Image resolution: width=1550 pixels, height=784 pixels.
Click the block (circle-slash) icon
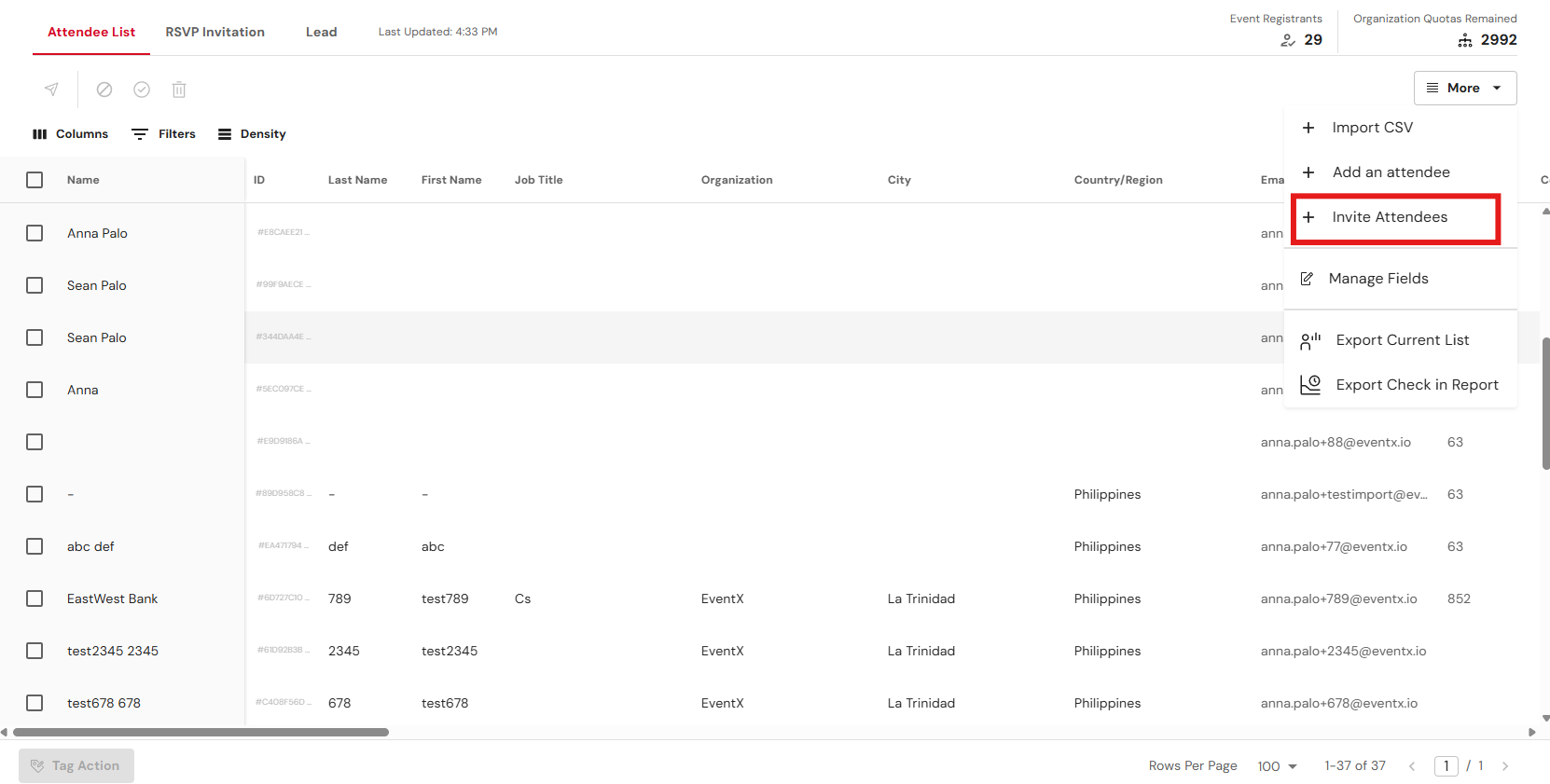click(104, 89)
